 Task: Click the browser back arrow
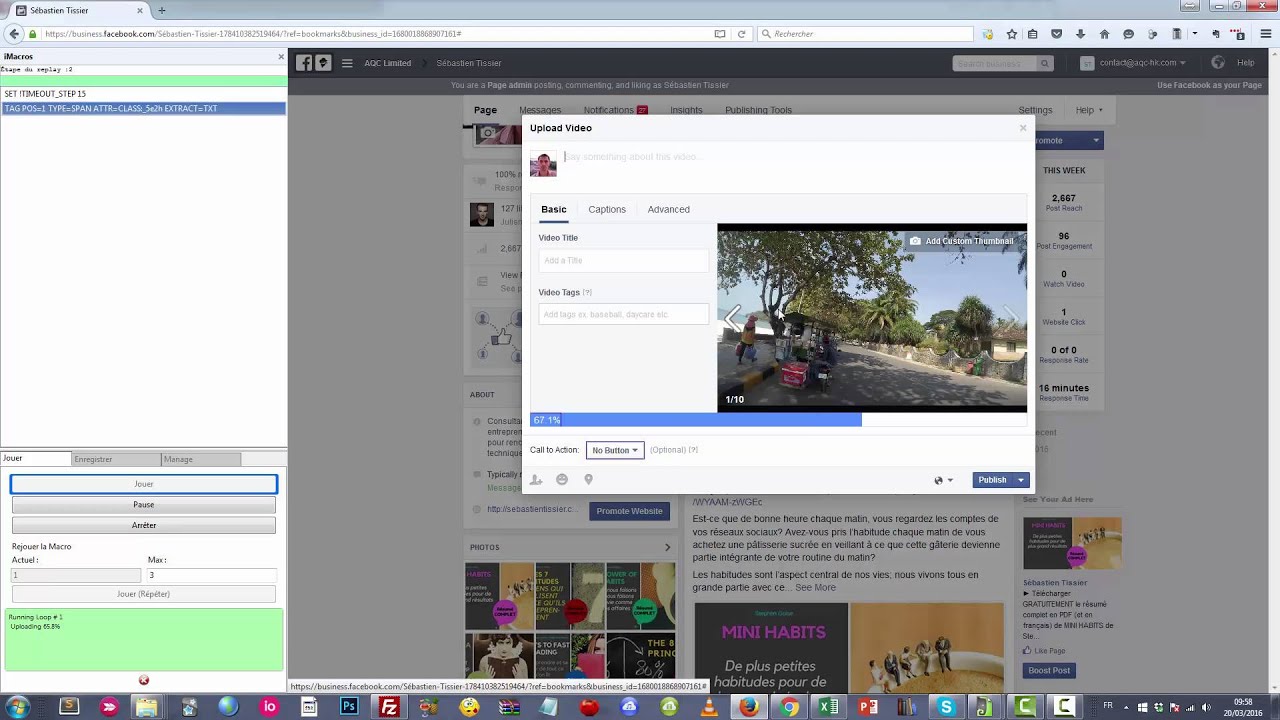click(x=14, y=34)
